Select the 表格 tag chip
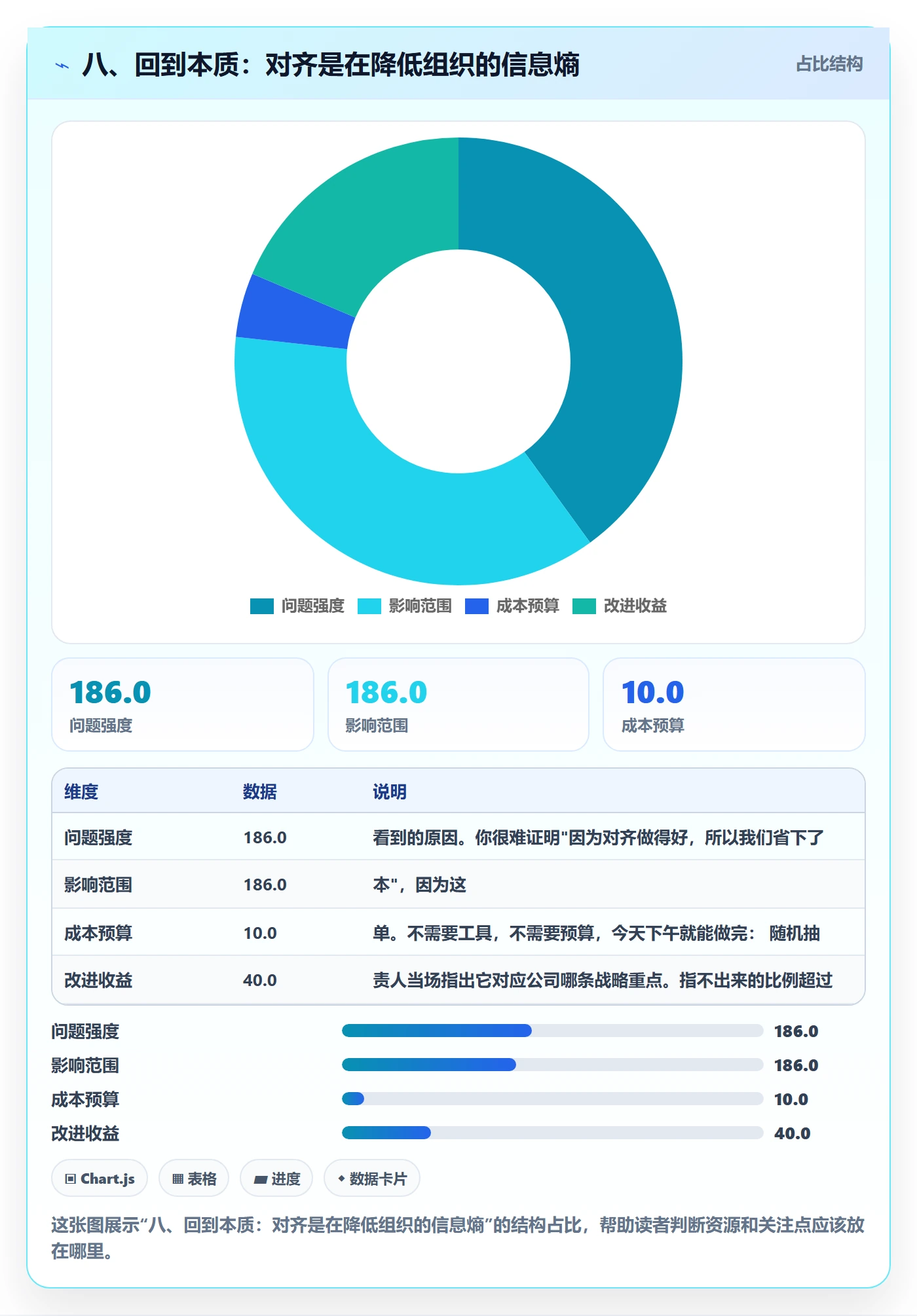Image resolution: width=917 pixels, height=1316 pixels. click(x=194, y=1179)
